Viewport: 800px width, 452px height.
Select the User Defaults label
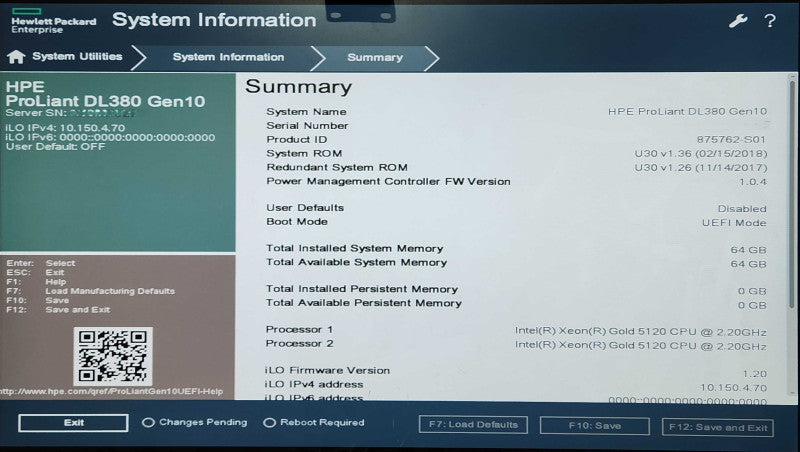(x=305, y=208)
